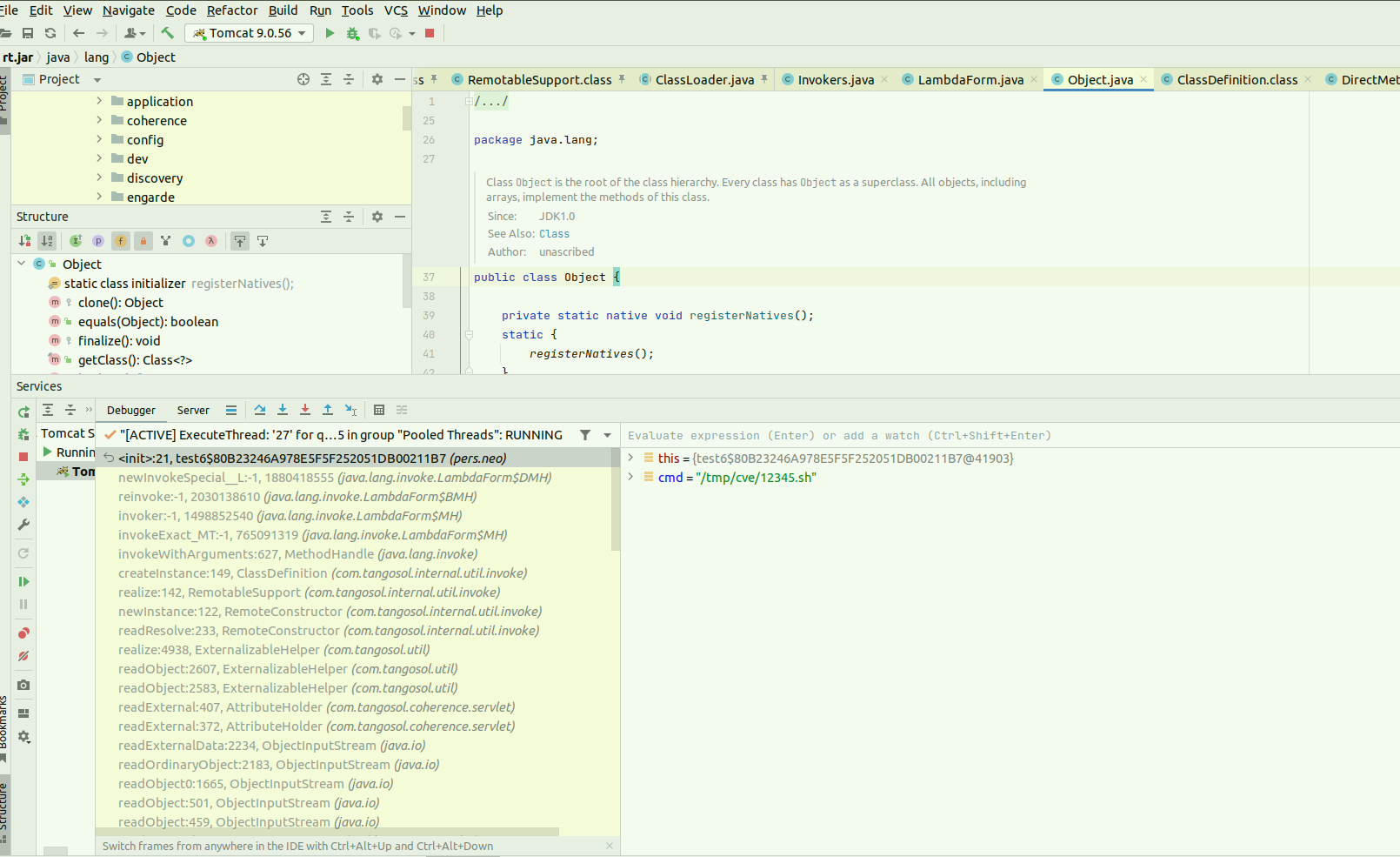Viewport: 1400px width, 857px height.
Task: Toggle Sort Alphabetically in Structure
Action: click(x=47, y=241)
